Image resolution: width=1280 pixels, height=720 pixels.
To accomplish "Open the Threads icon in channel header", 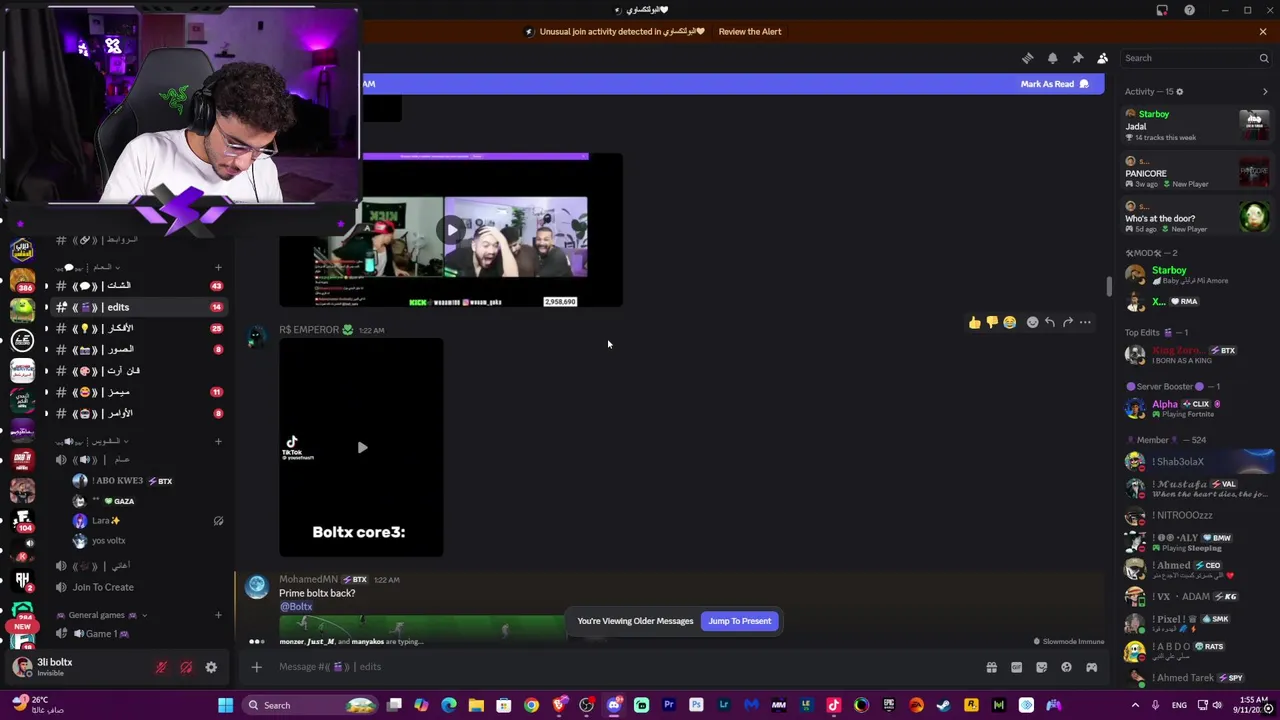I will (1027, 58).
